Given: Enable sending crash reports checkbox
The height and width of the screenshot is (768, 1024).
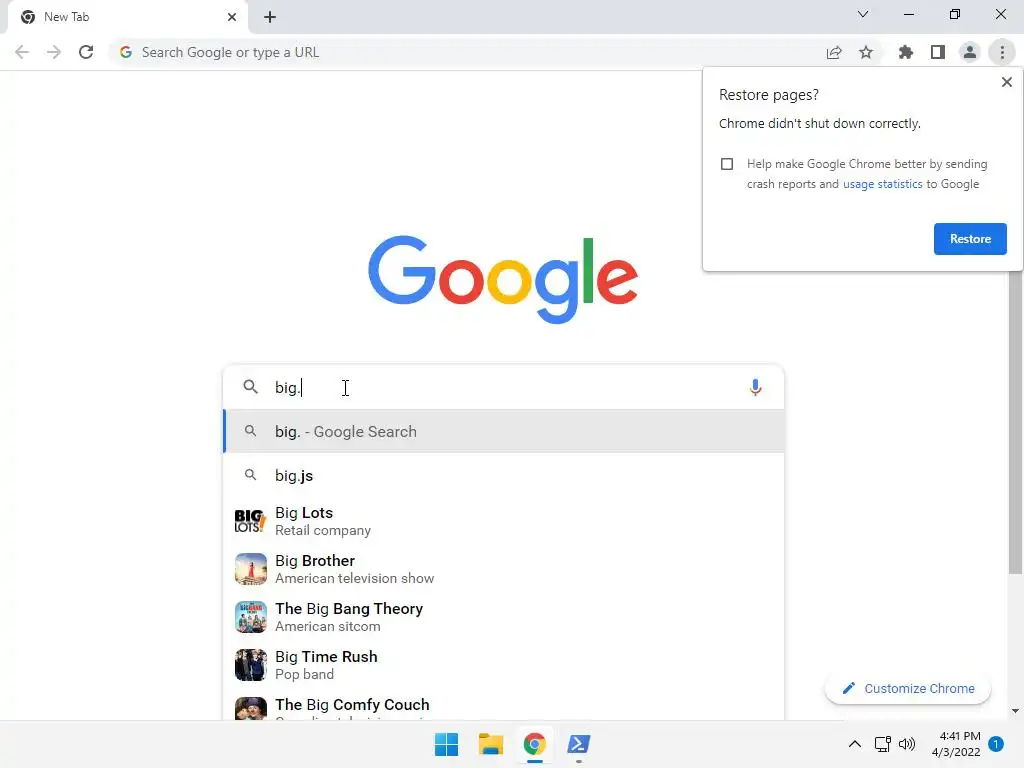Looking at the screenshot, I should (727, 164).
